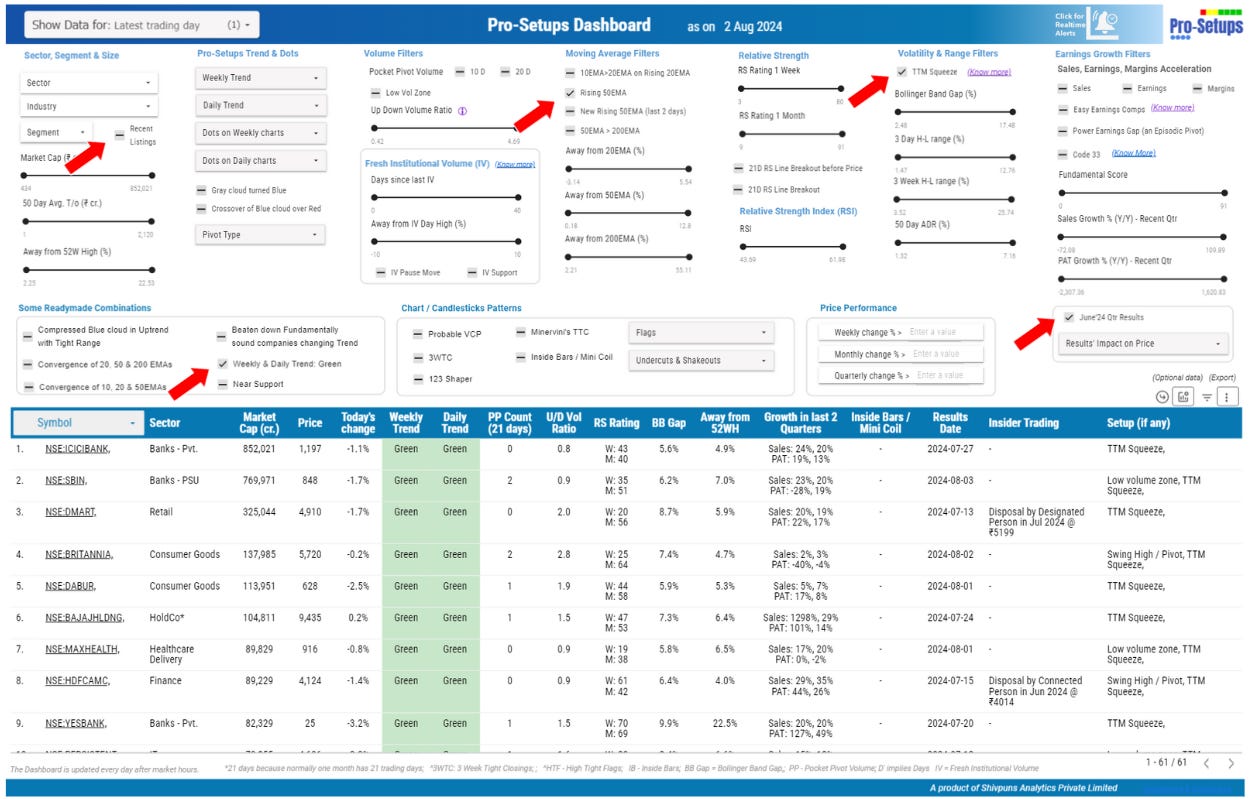The image size is (1252, 799).
Task: Open the three-dot export menu
Action: click(1229, 397)
